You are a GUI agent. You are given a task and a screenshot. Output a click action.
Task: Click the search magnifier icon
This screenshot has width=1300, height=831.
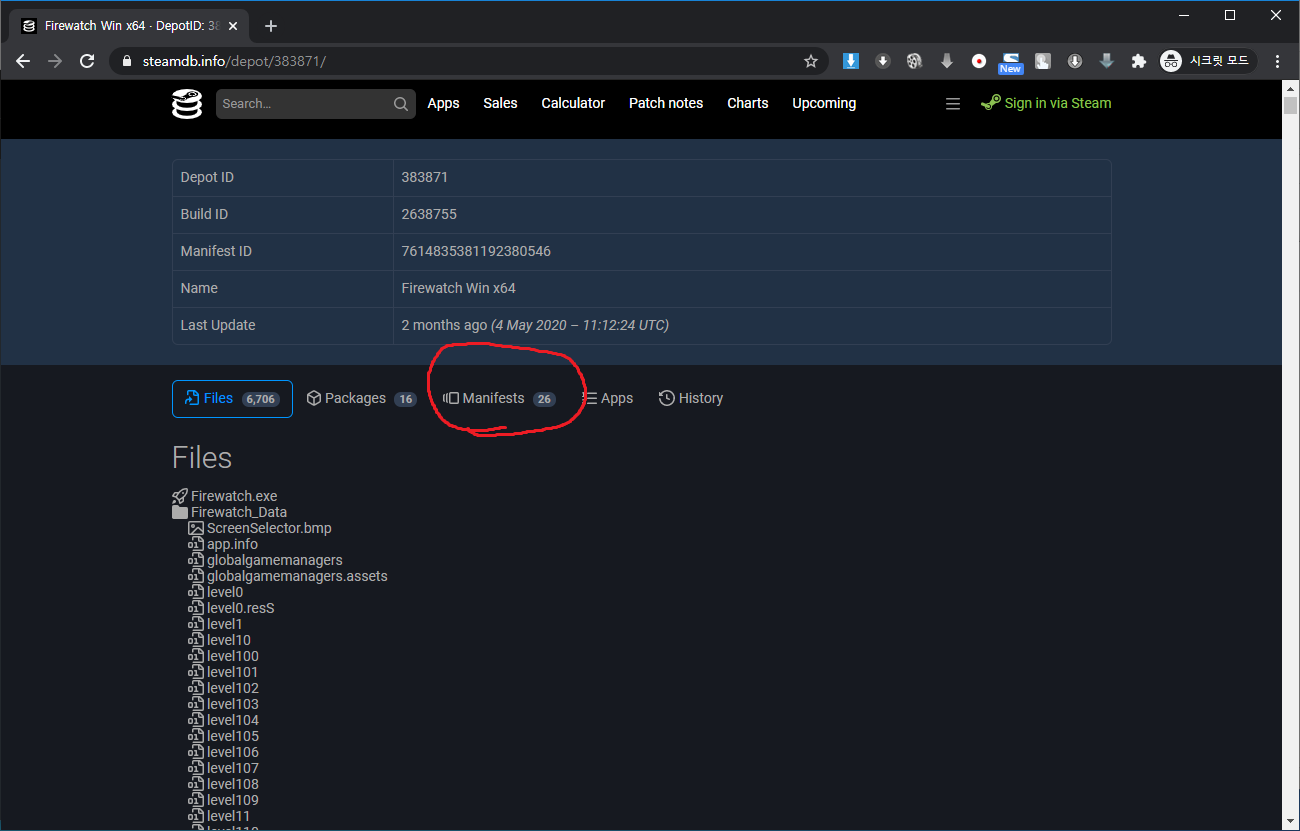401,104
